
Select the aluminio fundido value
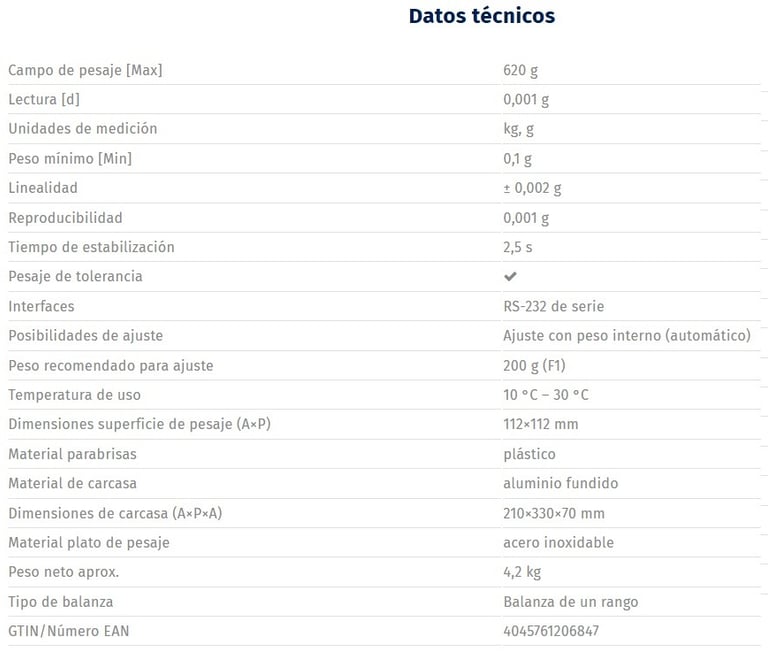click(560, 483)
